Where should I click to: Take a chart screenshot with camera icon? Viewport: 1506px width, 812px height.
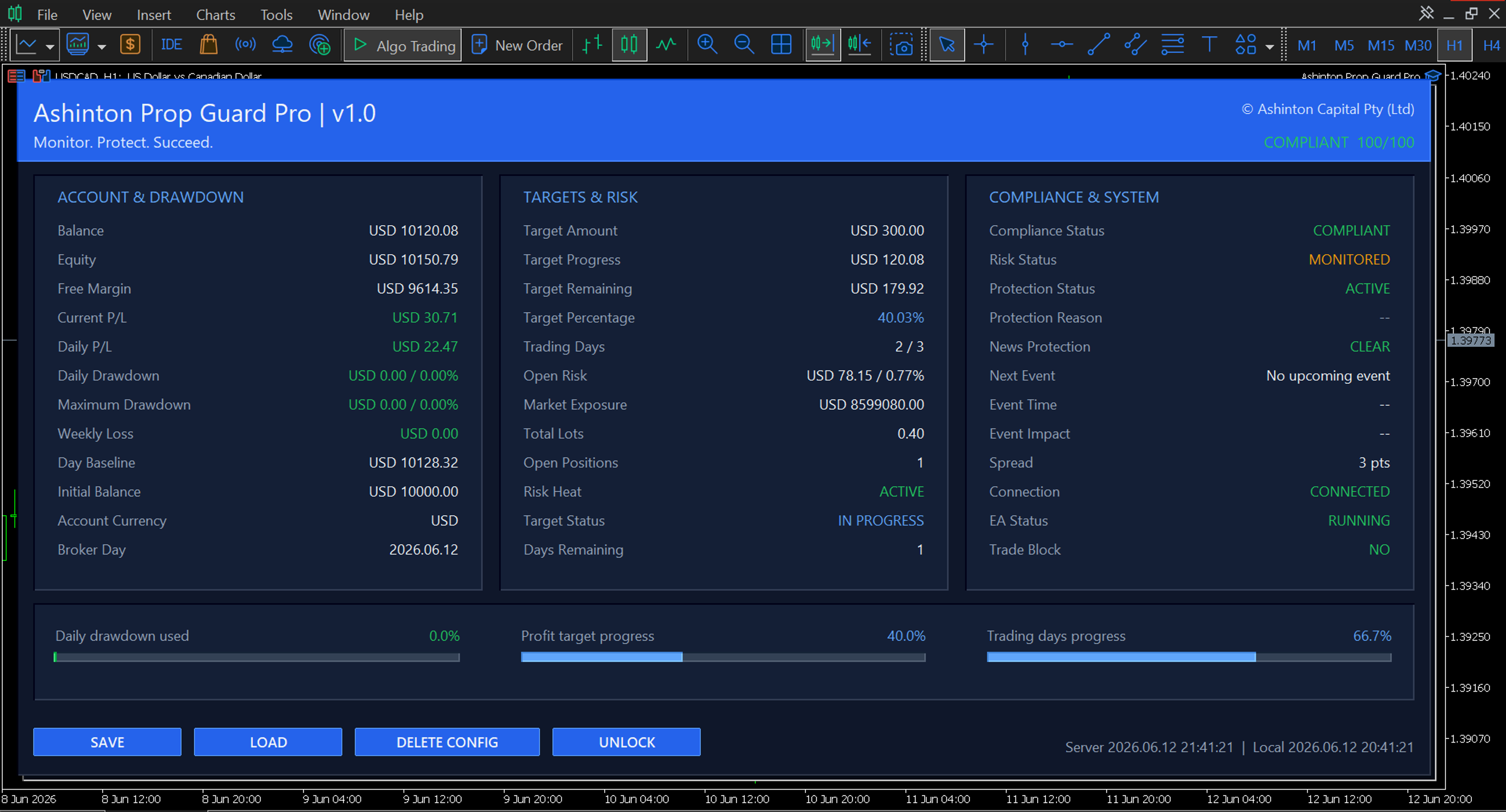coord(901,45)
